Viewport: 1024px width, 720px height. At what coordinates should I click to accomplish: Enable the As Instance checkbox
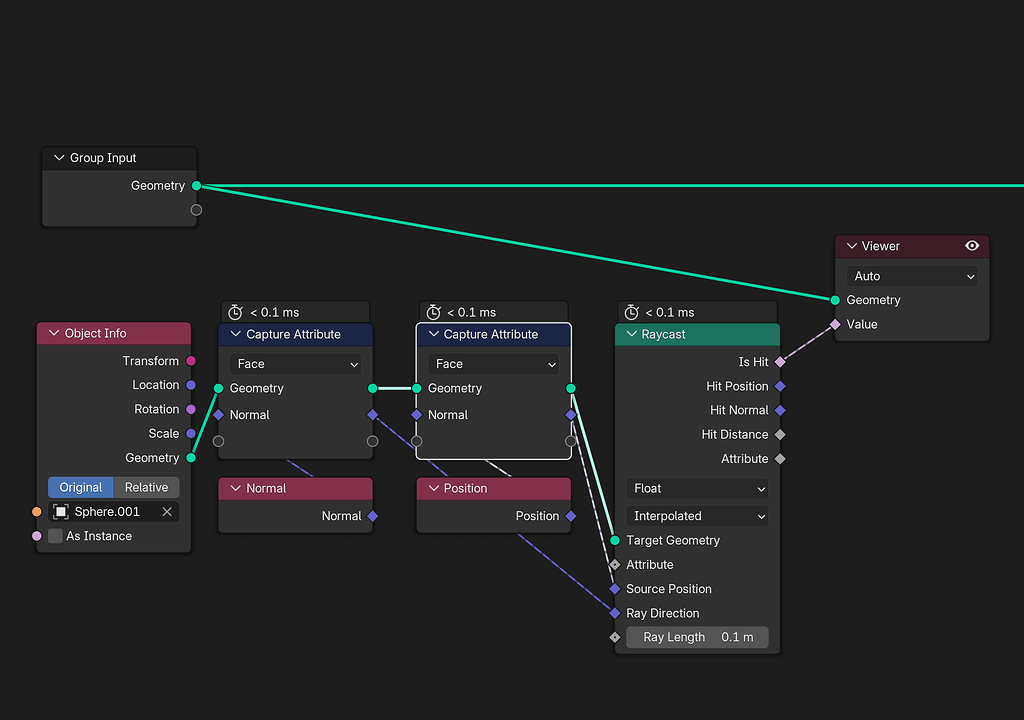(x=56, y=536)
